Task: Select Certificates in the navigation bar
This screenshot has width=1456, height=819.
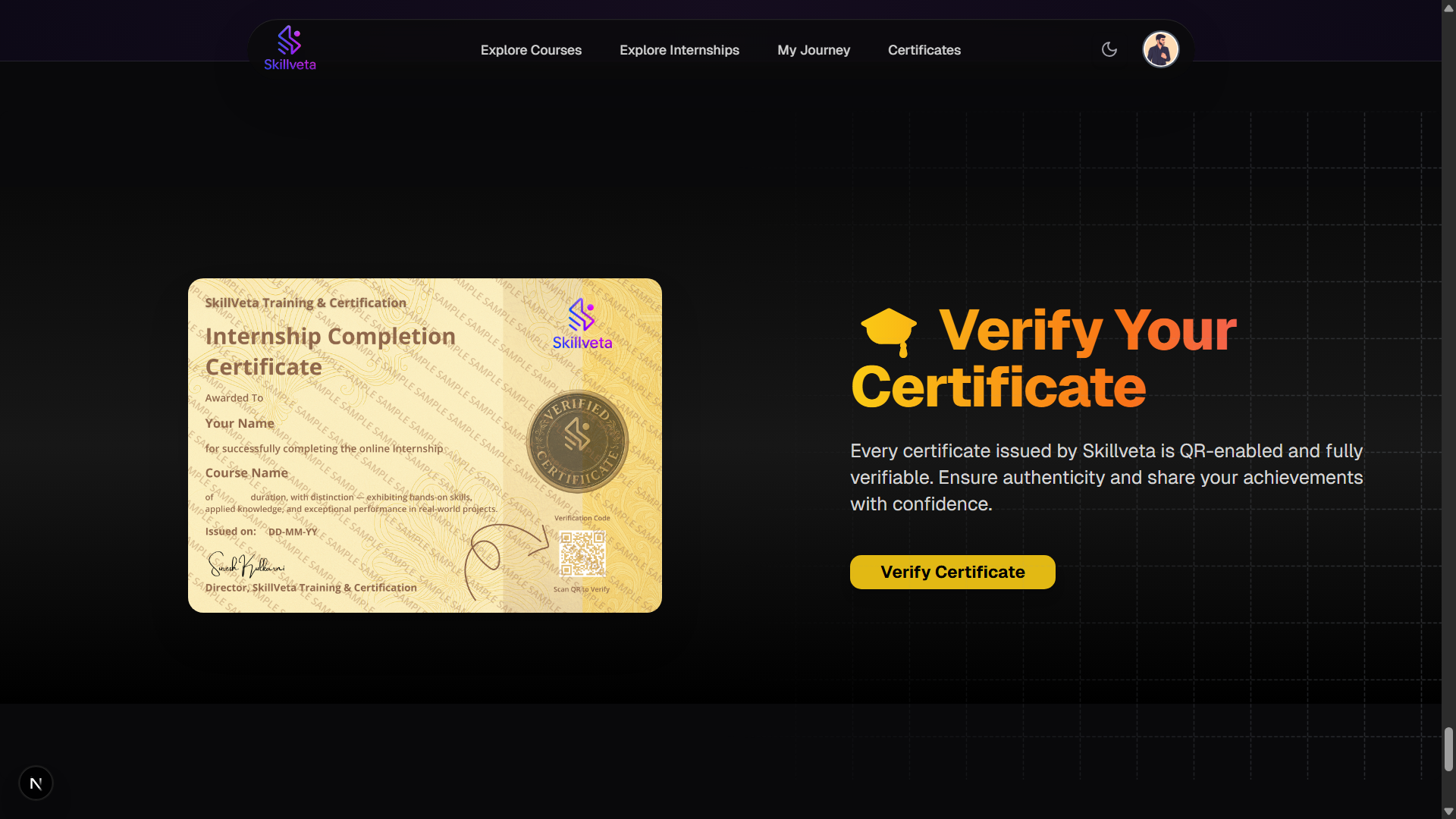Action: tap(924, 50)
